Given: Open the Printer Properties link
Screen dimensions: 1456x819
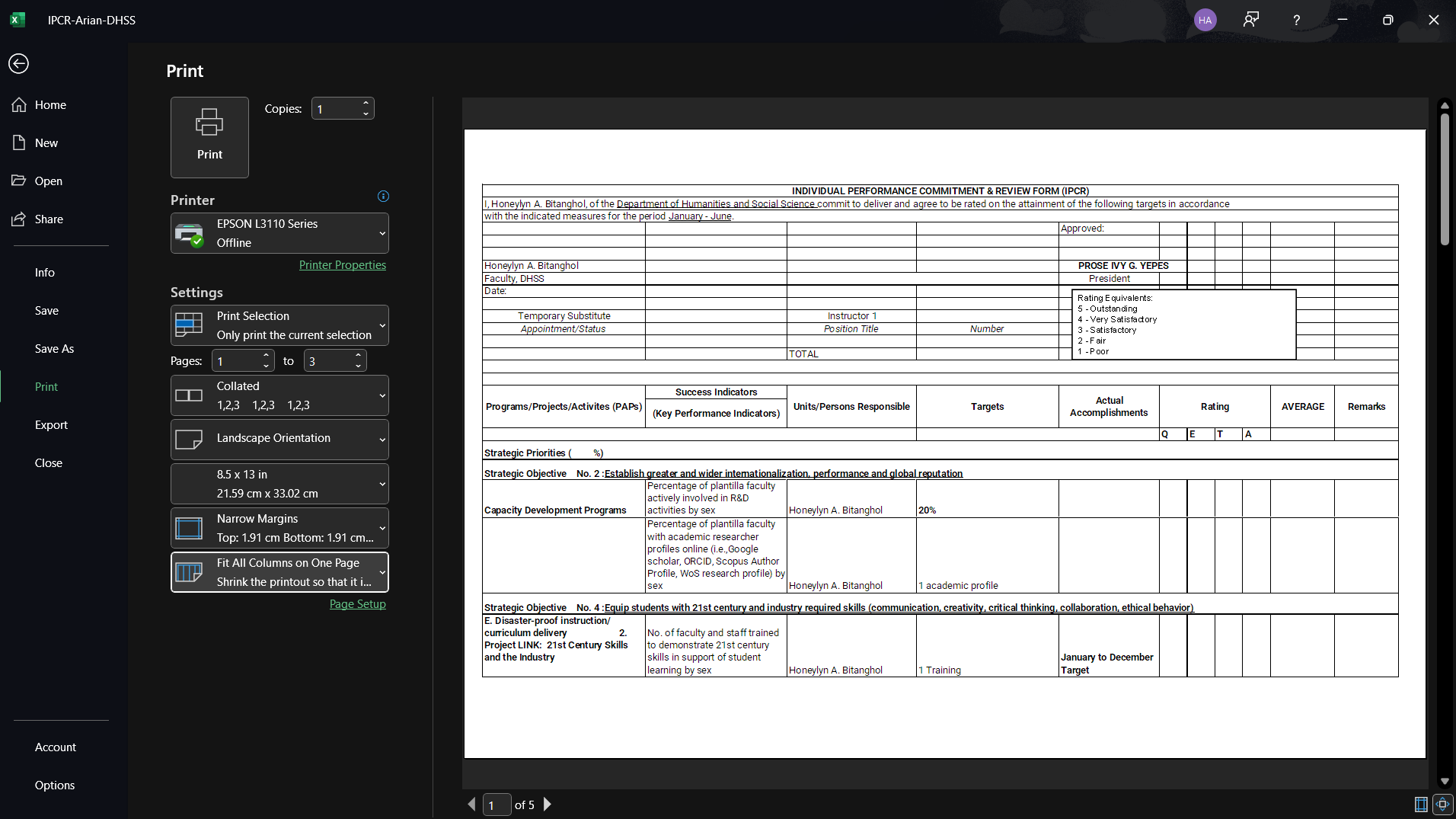Looking at the screenshot, I should [342, 265].
